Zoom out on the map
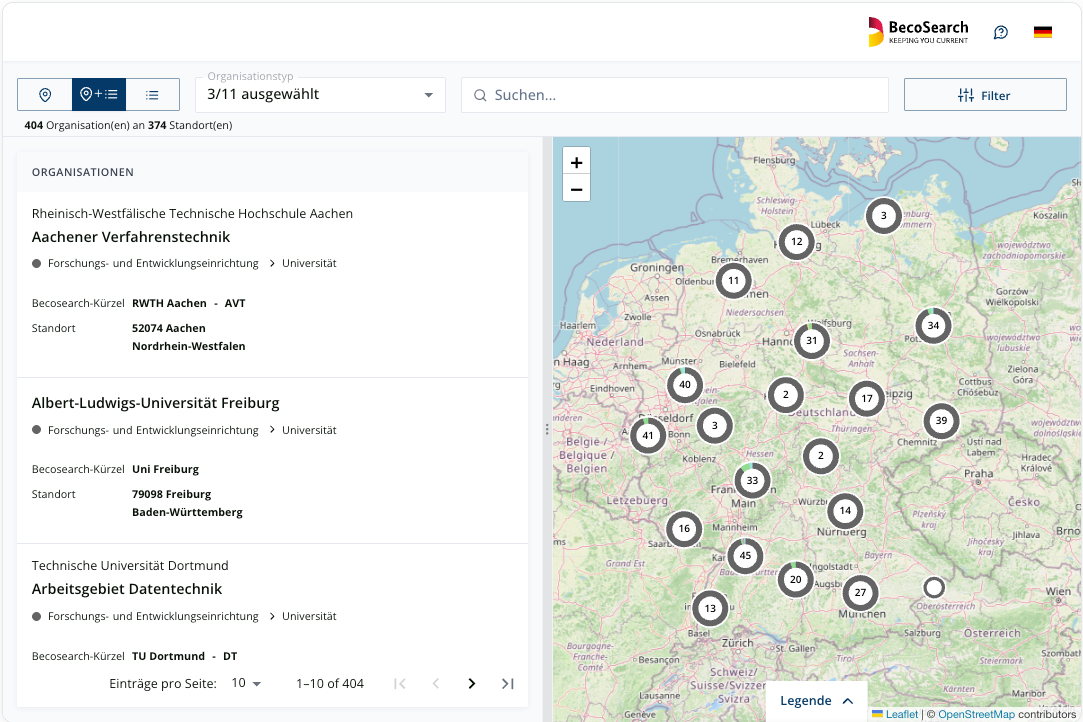The image size is (1083, 722). 577,189
